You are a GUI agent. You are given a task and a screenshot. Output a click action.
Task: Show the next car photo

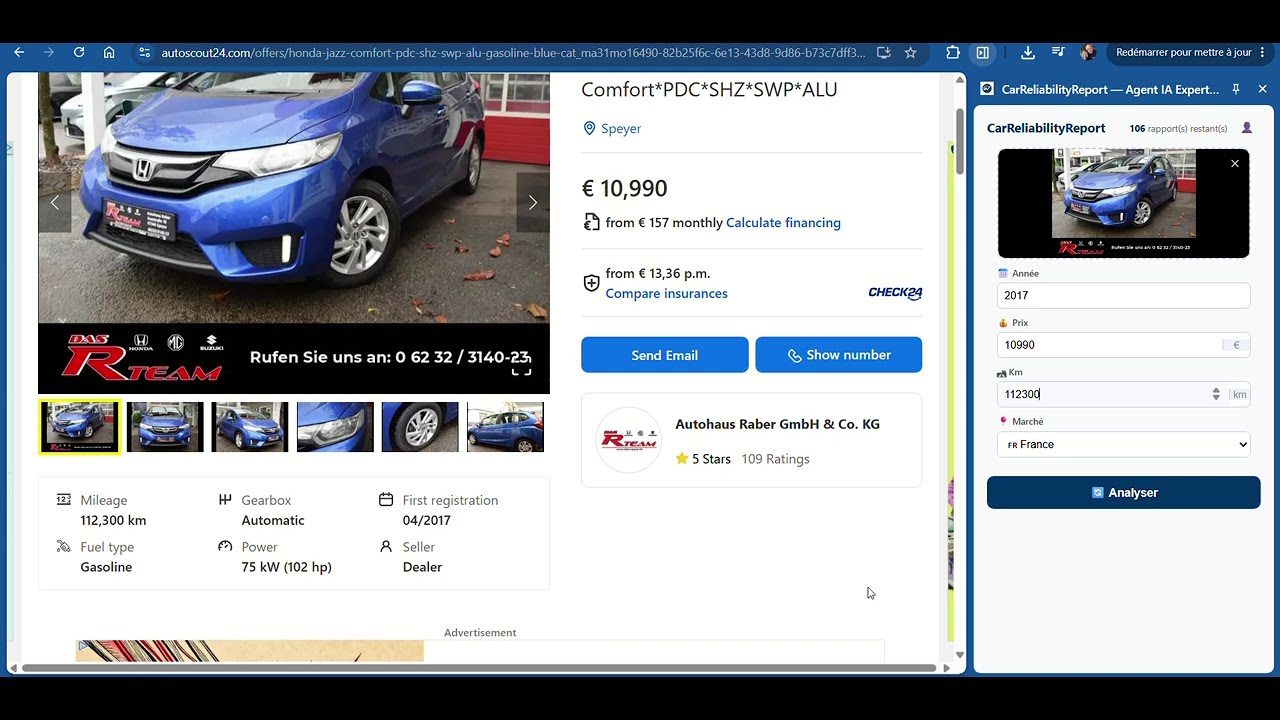(x=532, y=202)
